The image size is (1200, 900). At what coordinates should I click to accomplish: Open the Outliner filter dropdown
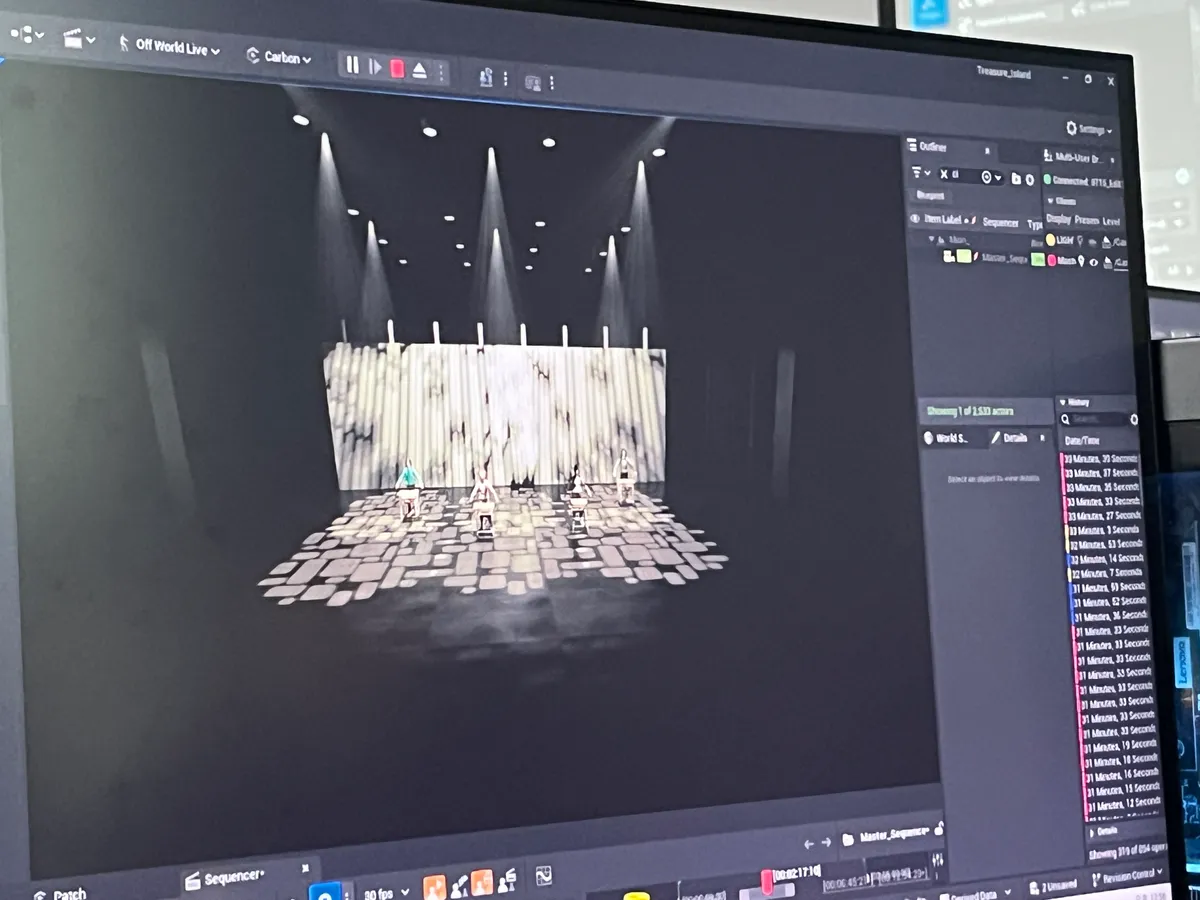[920, 172]
